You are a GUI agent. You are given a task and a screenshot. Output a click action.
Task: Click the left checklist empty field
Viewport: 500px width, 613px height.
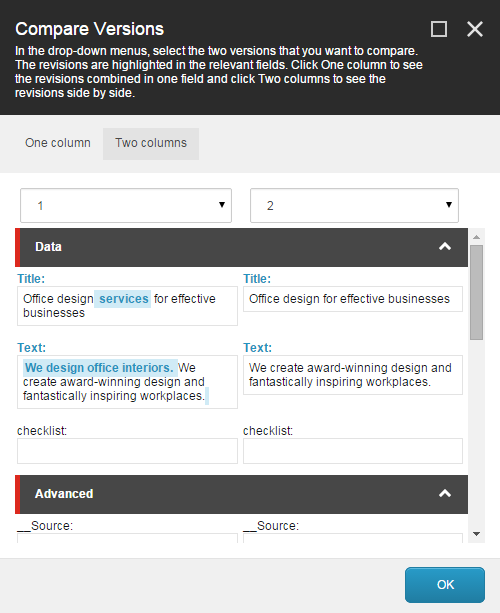127,451
